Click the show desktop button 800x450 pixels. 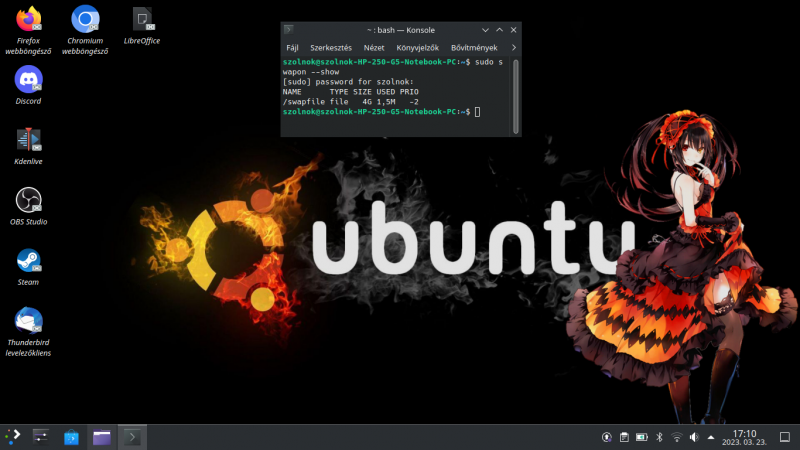785,437
